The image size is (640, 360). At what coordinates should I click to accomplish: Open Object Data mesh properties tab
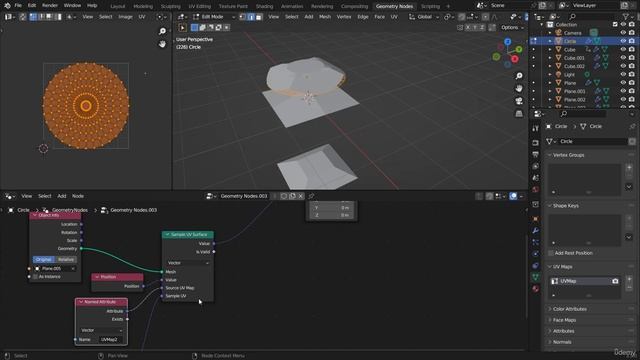[x=536, y=277]
